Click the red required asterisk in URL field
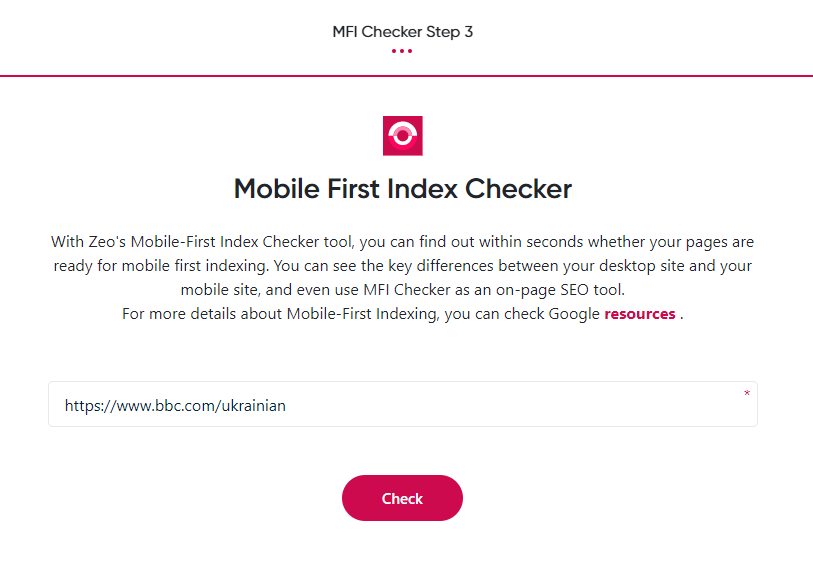 click(x=746, y=394)
